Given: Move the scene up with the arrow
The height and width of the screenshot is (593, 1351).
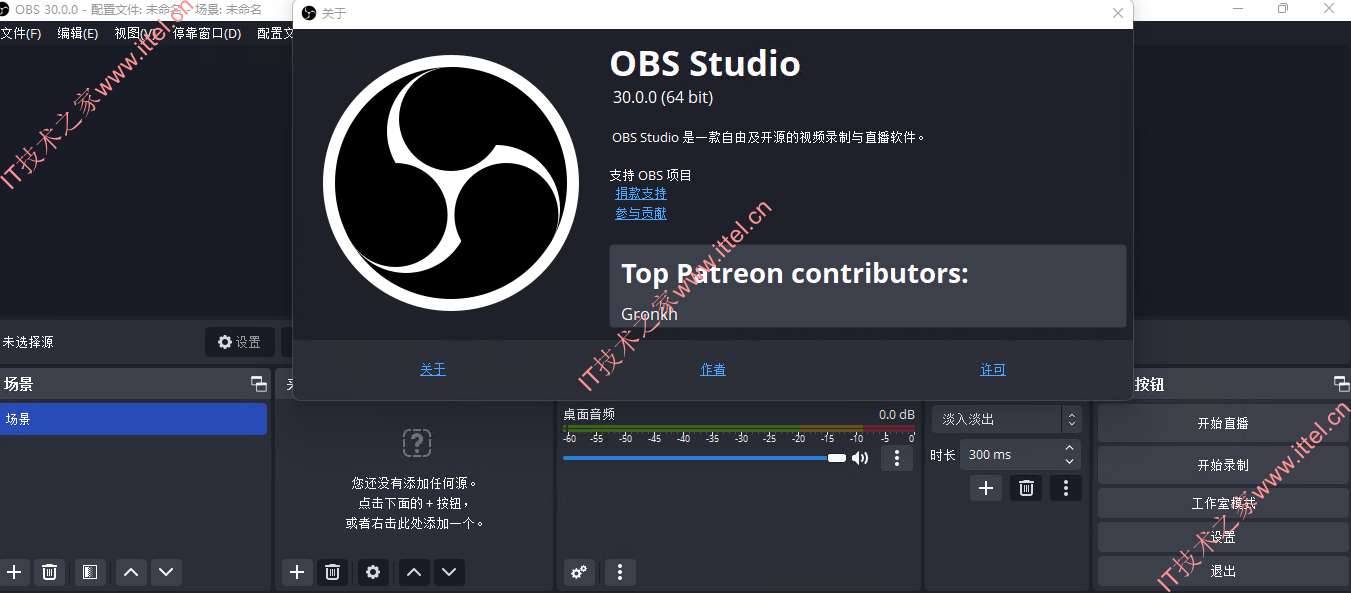Looking at the screenshot, I should click(130, 572).
